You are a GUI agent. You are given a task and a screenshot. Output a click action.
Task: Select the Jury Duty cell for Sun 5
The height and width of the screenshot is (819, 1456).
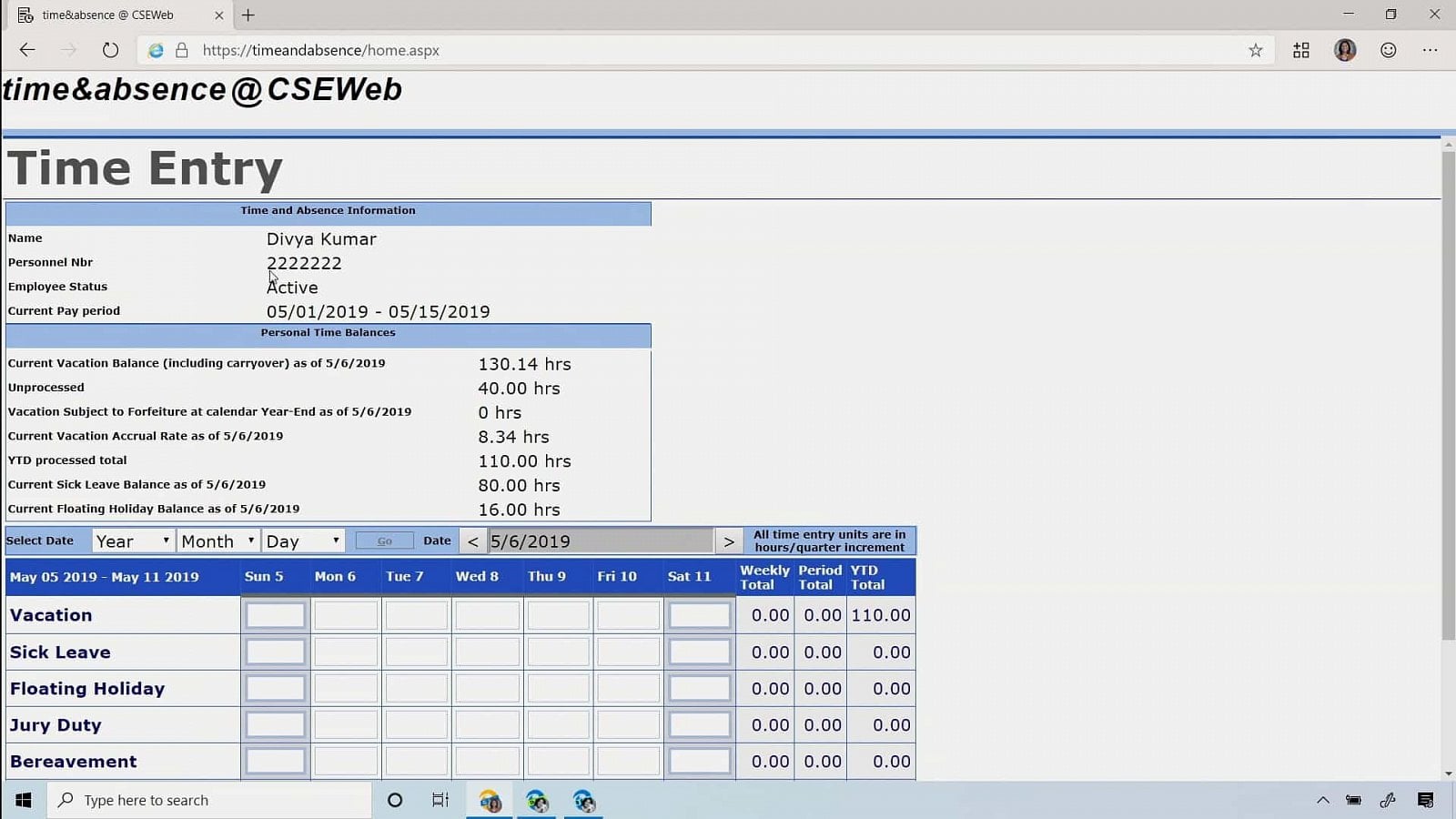276,724
